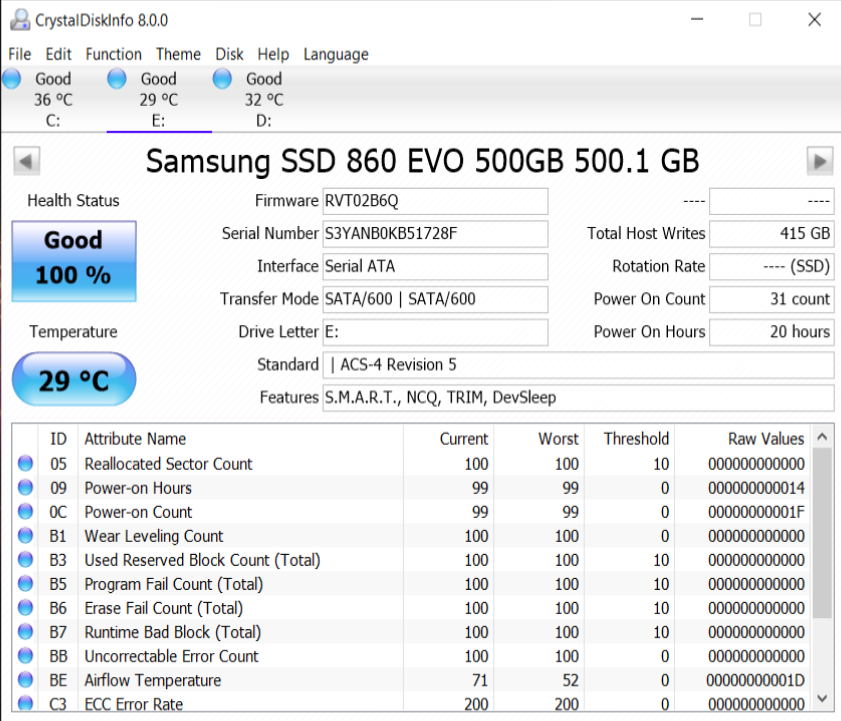This screenshot has height=721, width=841.
Task: Select the Airflow Temperature attribute name
Action: tap(153, 680)
